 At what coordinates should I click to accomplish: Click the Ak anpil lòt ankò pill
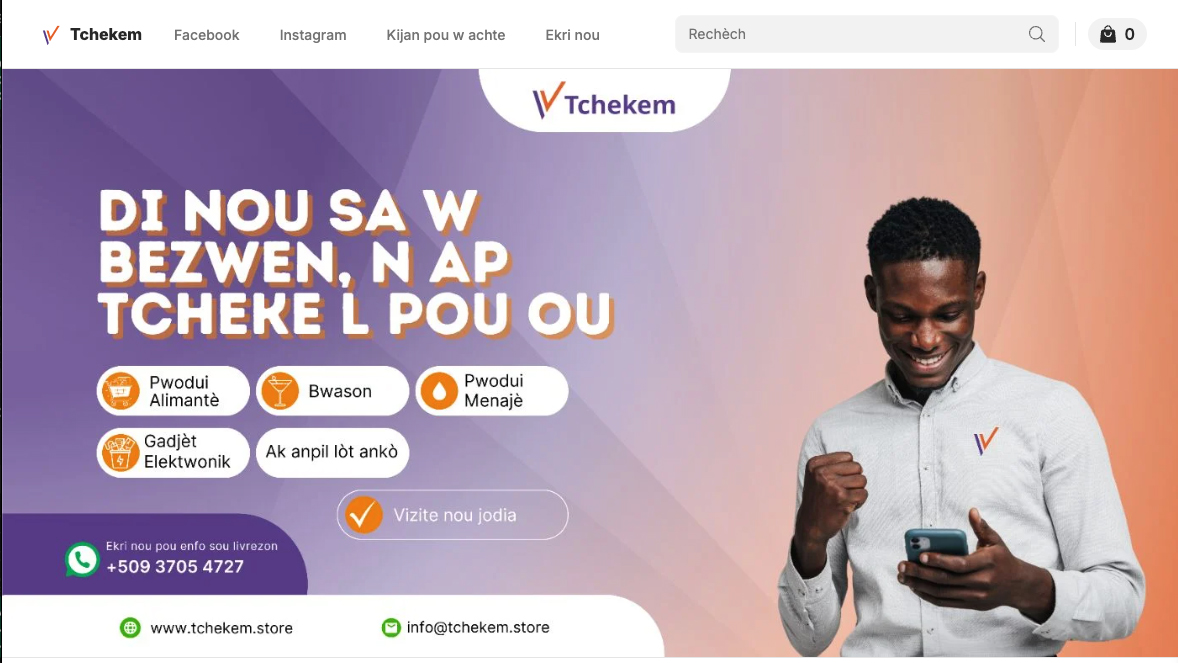pos(332,453)
